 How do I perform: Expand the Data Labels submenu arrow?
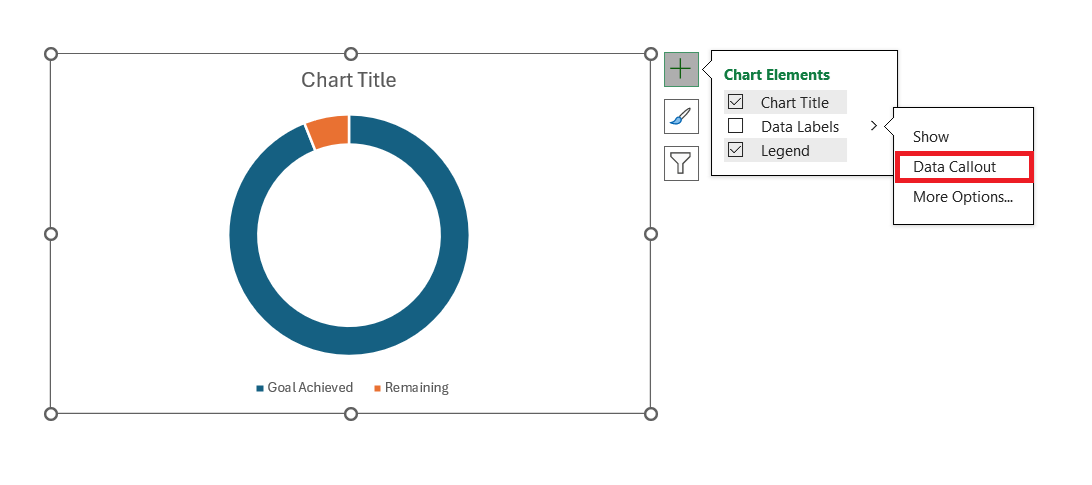874,126
